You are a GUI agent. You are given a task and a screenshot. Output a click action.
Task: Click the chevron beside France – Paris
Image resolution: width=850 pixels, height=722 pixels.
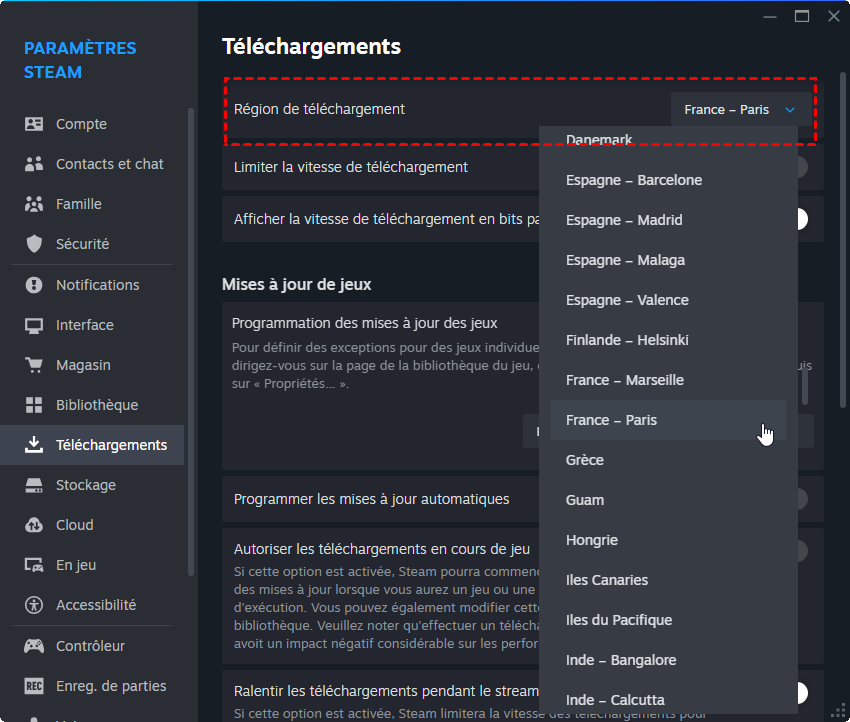tap(790, 110)
